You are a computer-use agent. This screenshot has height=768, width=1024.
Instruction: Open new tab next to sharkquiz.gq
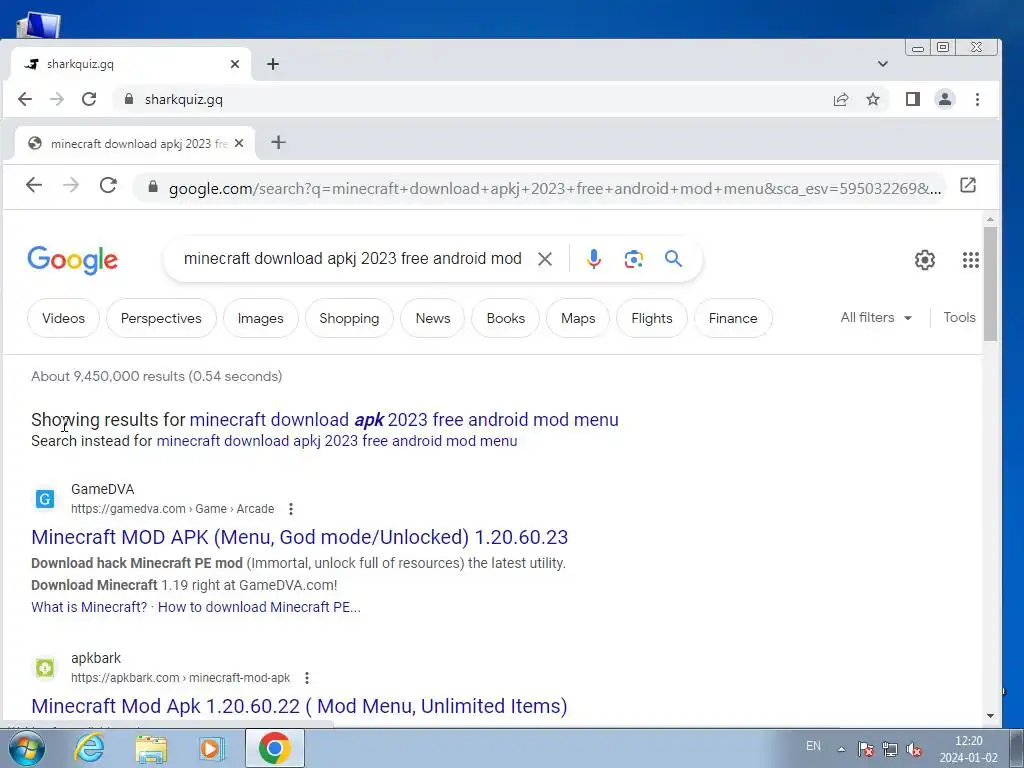[273, 64]
